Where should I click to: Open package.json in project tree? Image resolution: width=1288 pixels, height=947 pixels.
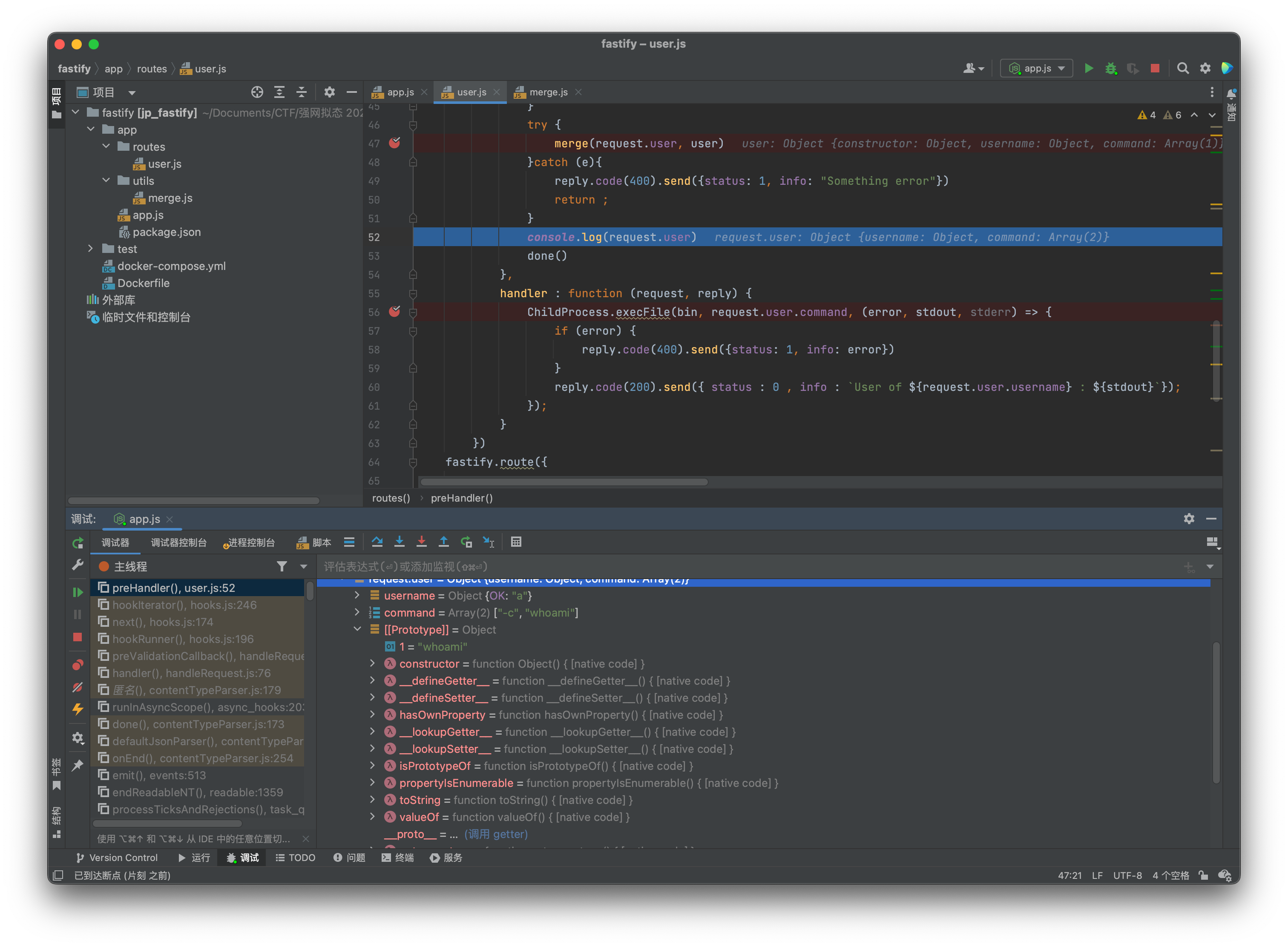click(x=159, y=232)
